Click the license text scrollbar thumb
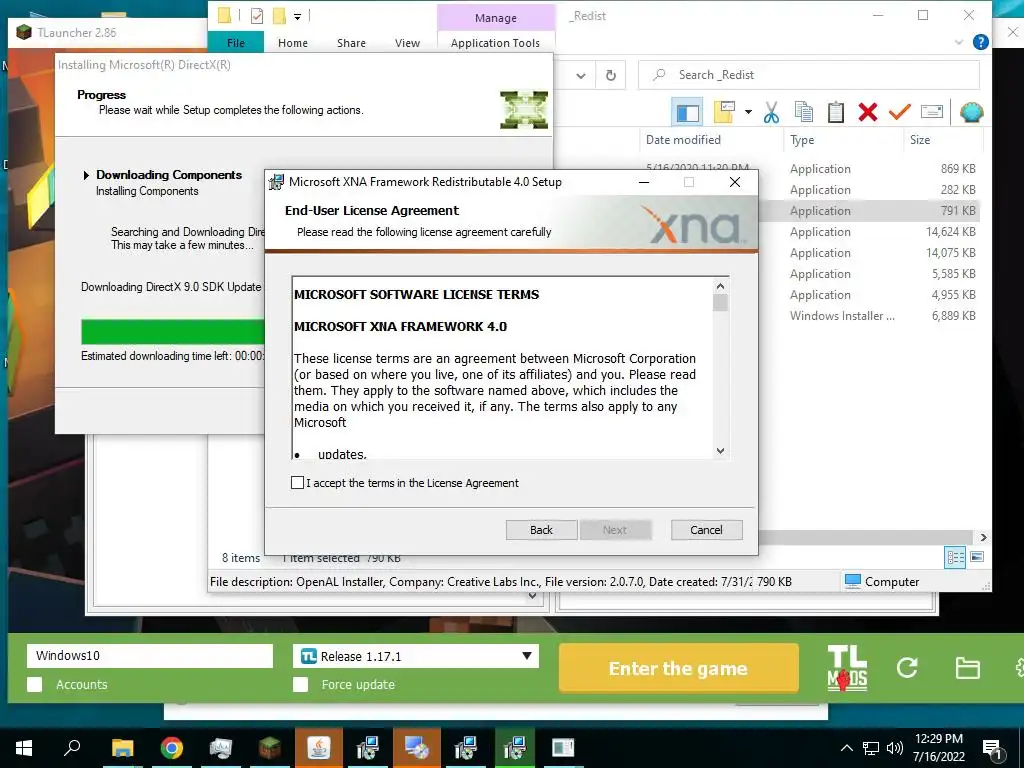 (x=720, y=302)
